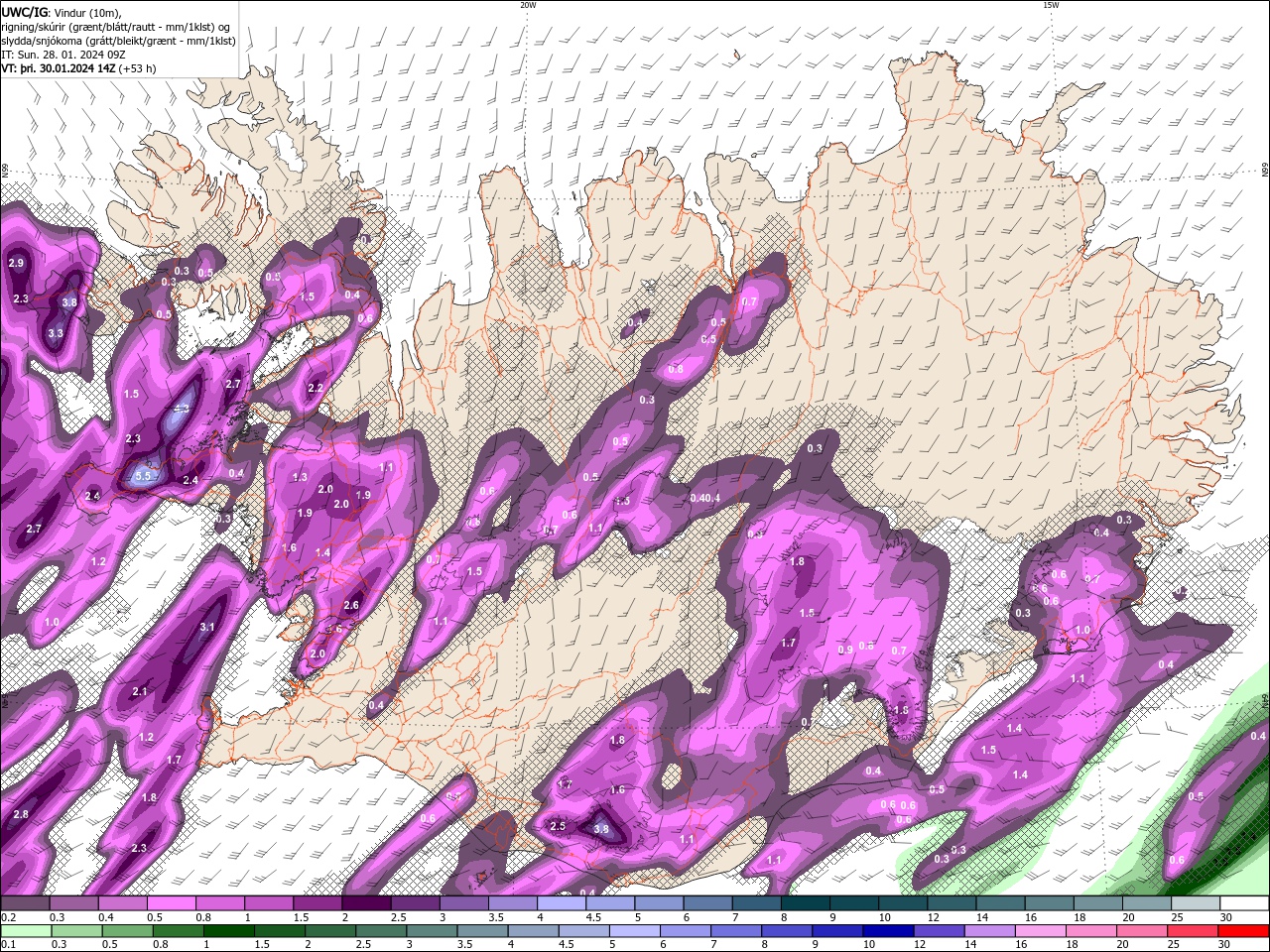Select the dark mauve snow swatch at 0.2
The width and height of the screenshot is (1270, 952).
(x=25, y=903)
